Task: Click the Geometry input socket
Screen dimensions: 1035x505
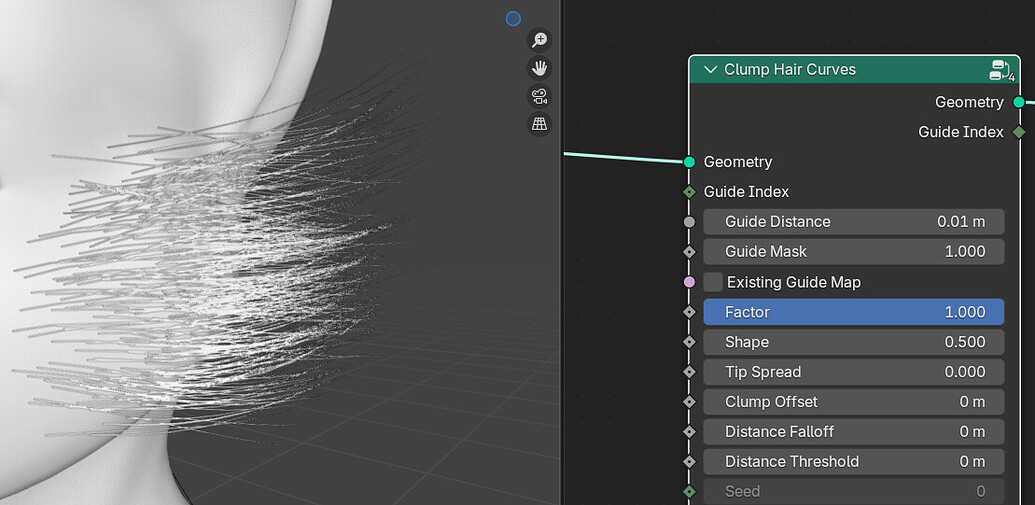Action: [690, 162]
